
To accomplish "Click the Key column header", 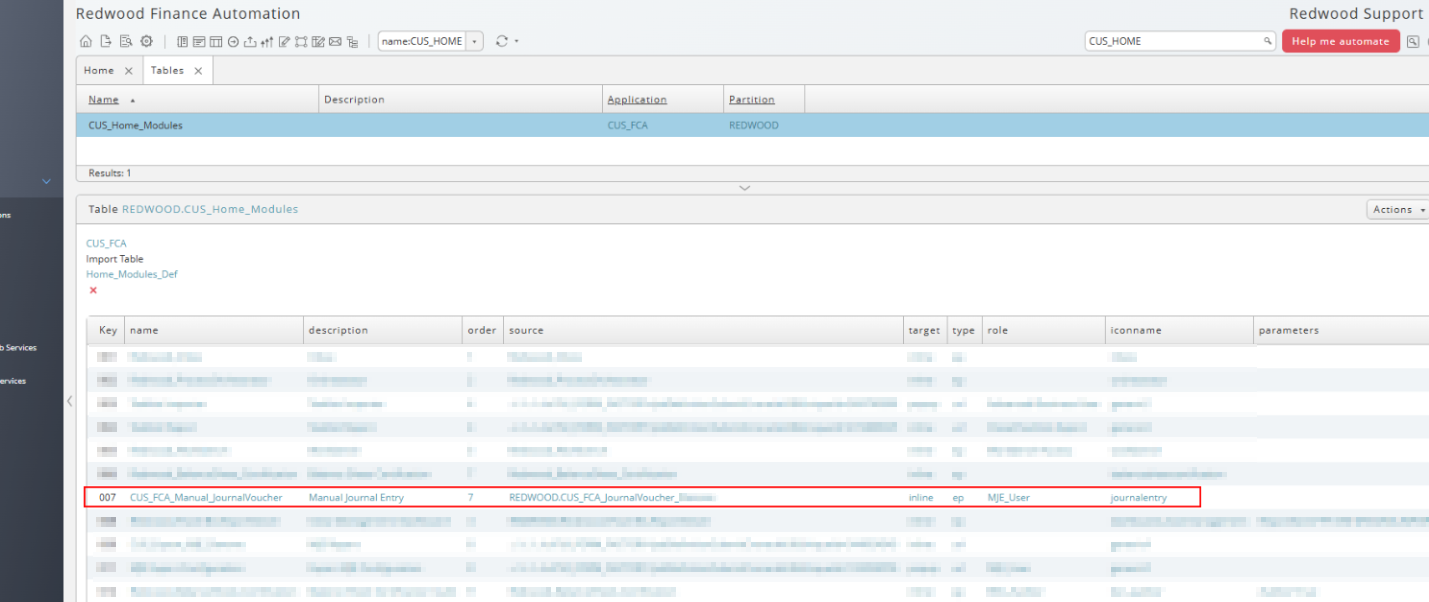I will (108, 330).
